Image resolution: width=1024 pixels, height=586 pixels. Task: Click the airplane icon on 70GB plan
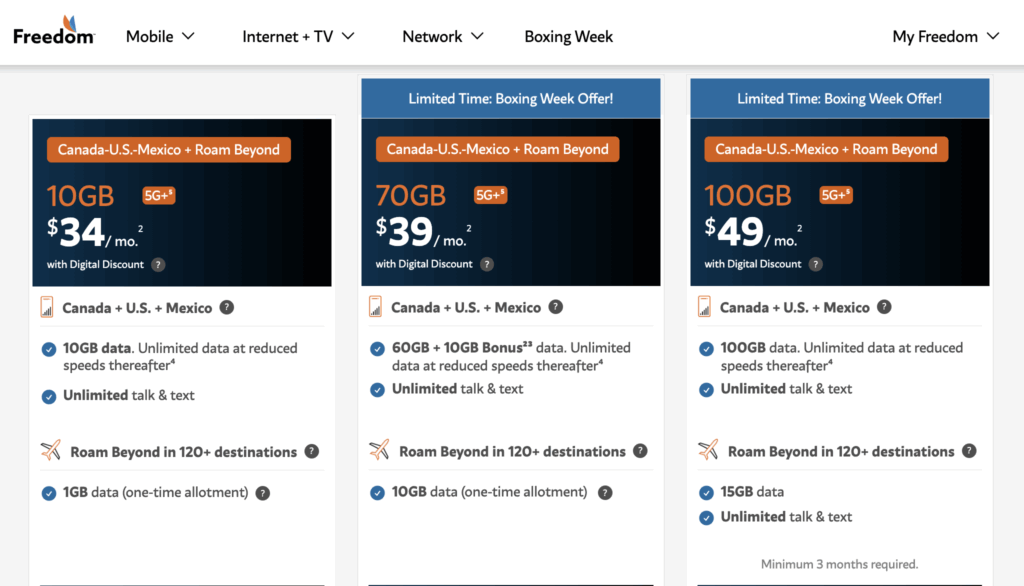[379, 449]
